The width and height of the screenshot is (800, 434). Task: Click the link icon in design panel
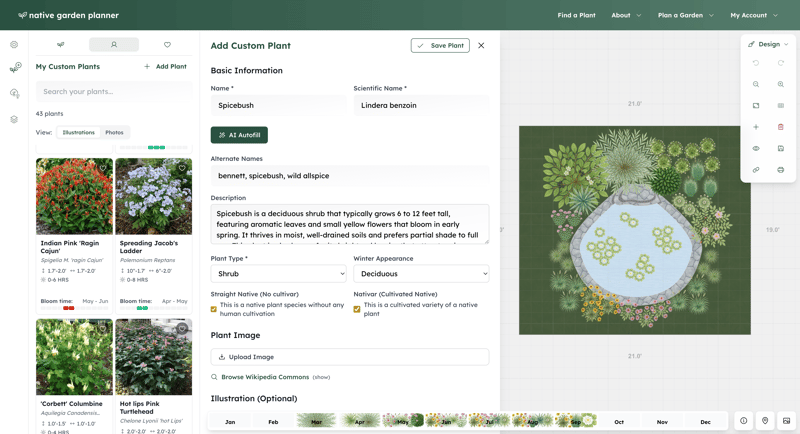[x=756, y=170]
